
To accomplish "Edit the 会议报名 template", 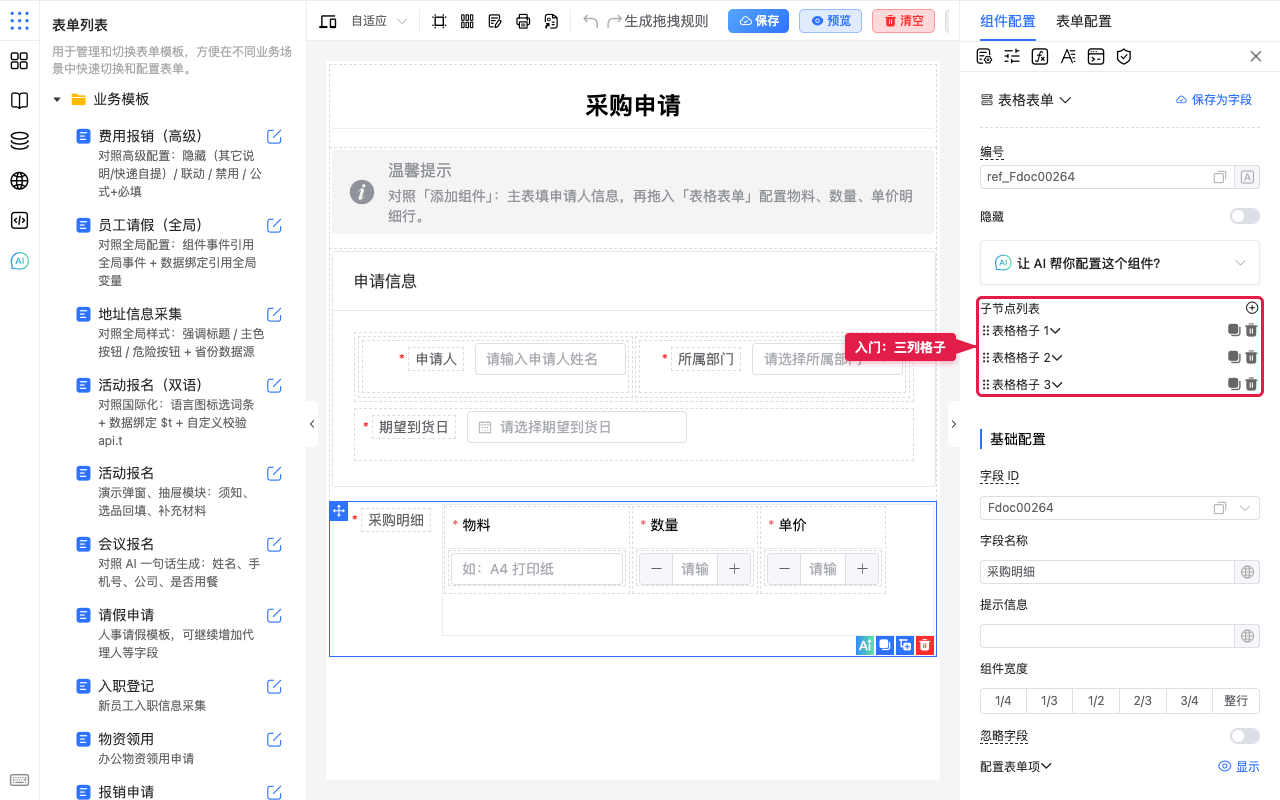I will pyautogui.click(x=274, y=544).
